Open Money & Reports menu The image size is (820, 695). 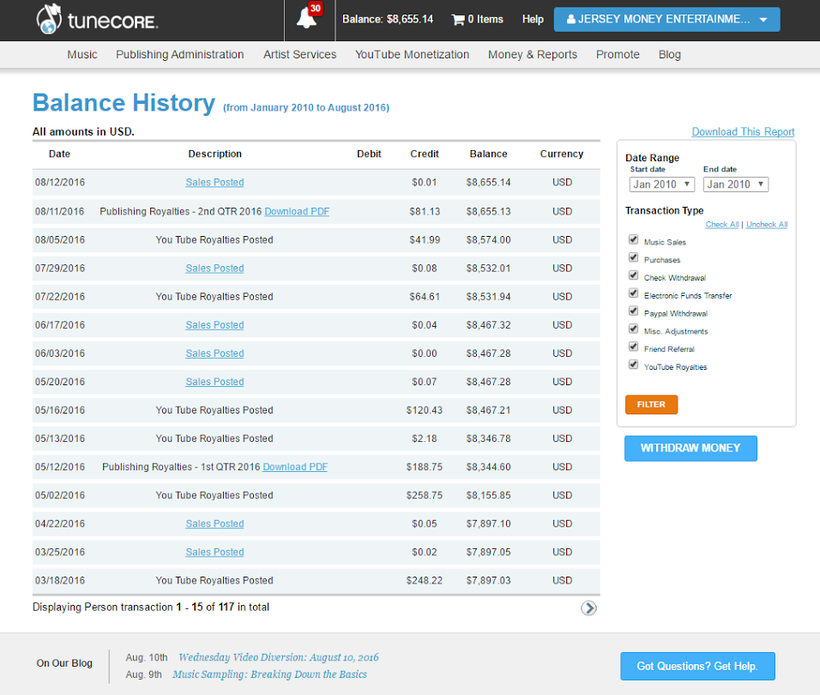532,54
